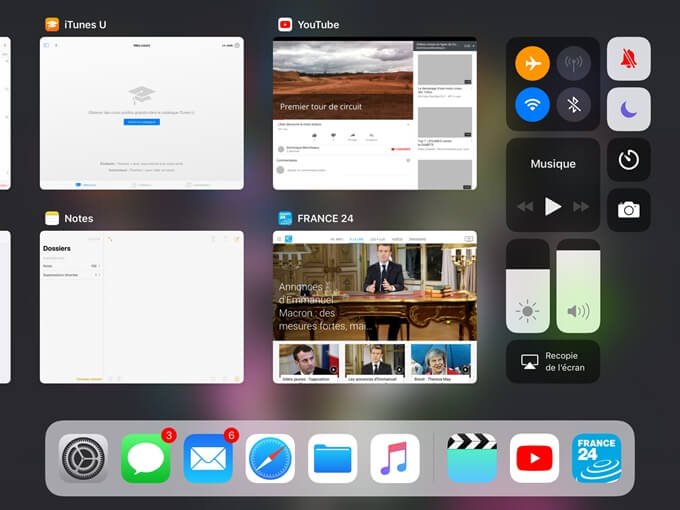
Task: Tap the FRANCE 24 app icon above card
Action: [285, 218]
